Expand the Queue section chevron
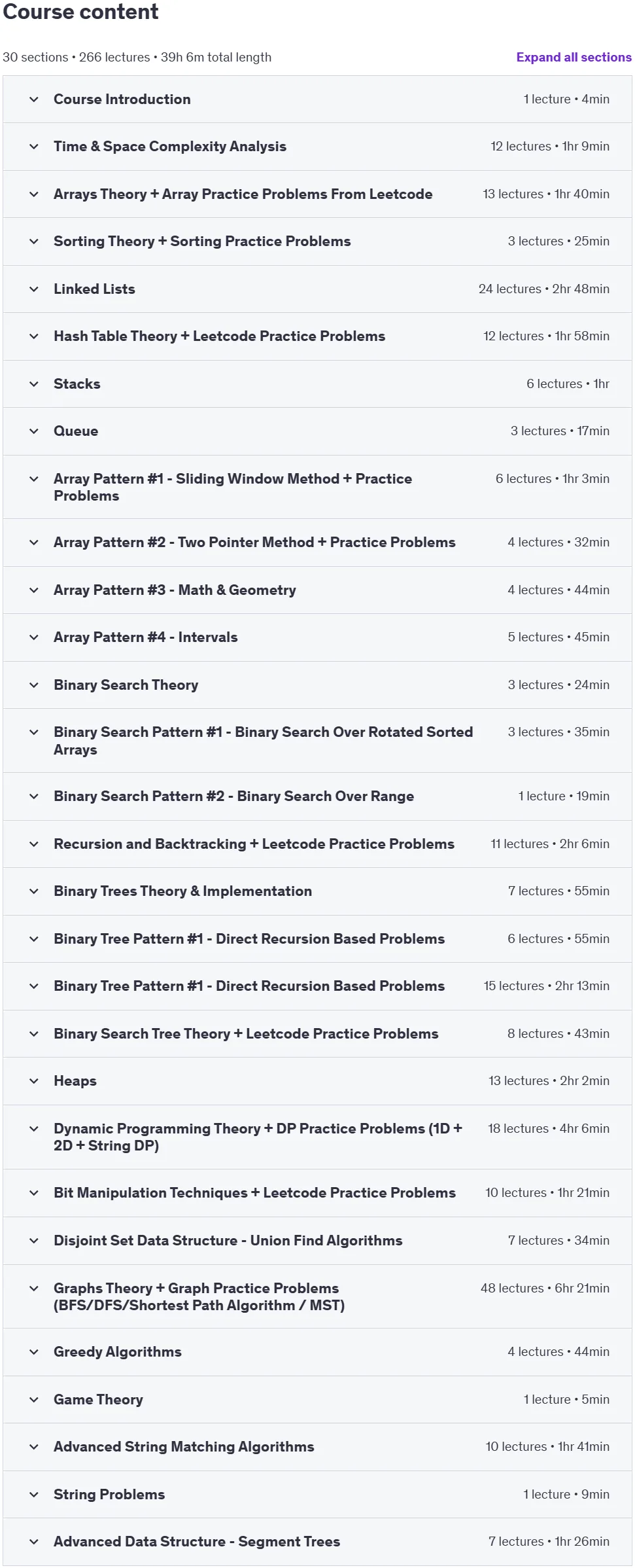The height and width of the screenshot is (1568, 635). (34, 431)
